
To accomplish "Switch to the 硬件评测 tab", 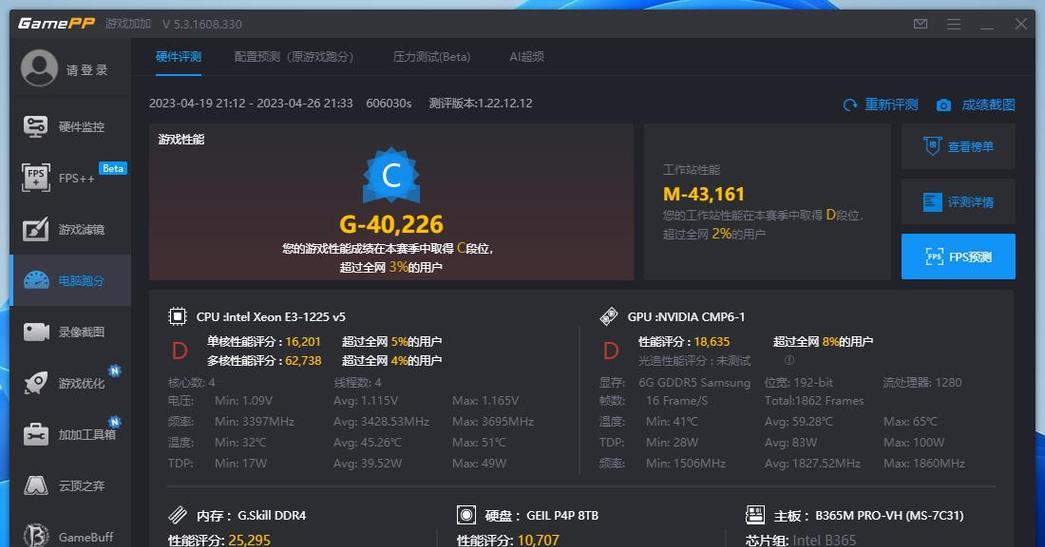I will pyautogui.click(x=179, y=57).
